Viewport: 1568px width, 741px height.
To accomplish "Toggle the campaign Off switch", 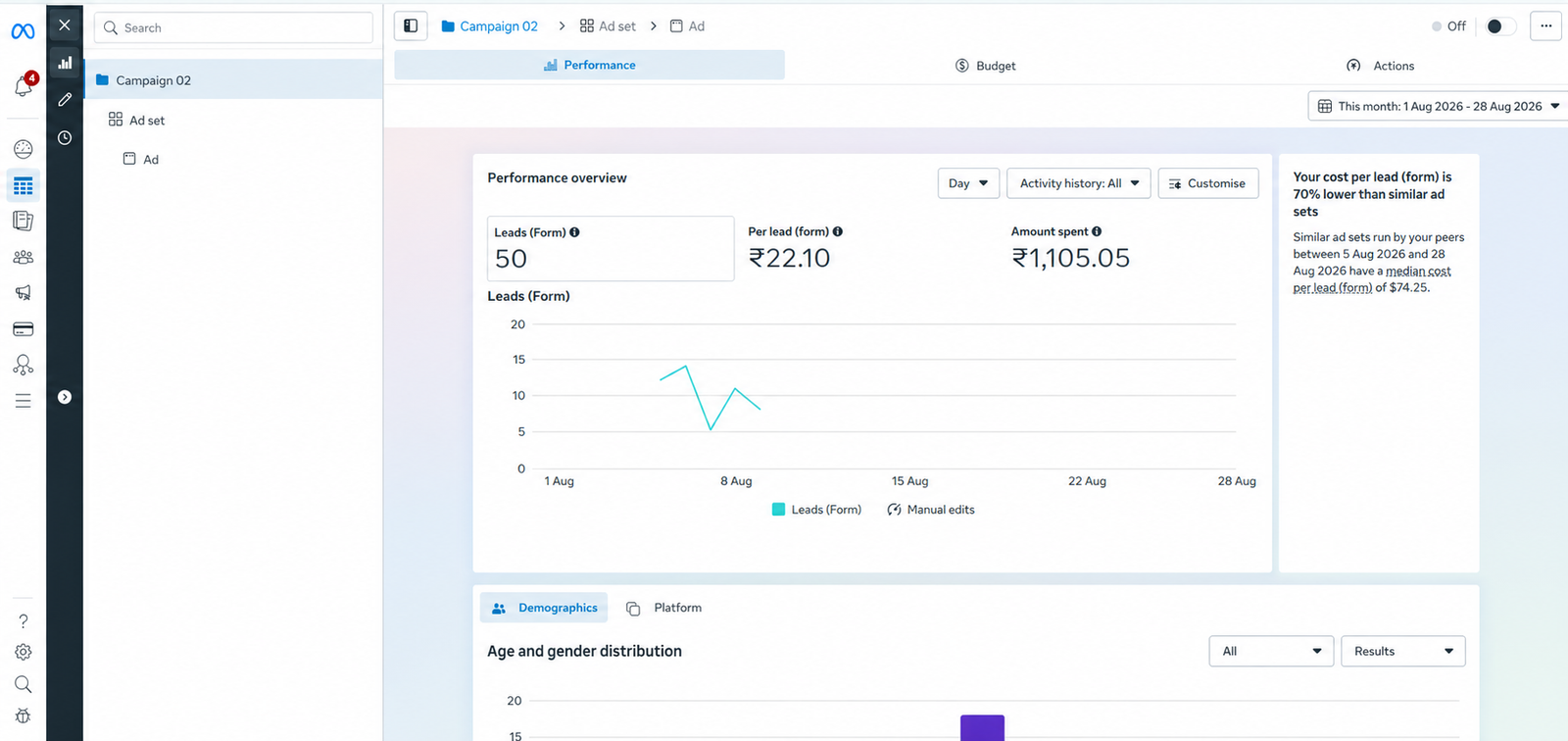I will click(x=1499, y=26).
